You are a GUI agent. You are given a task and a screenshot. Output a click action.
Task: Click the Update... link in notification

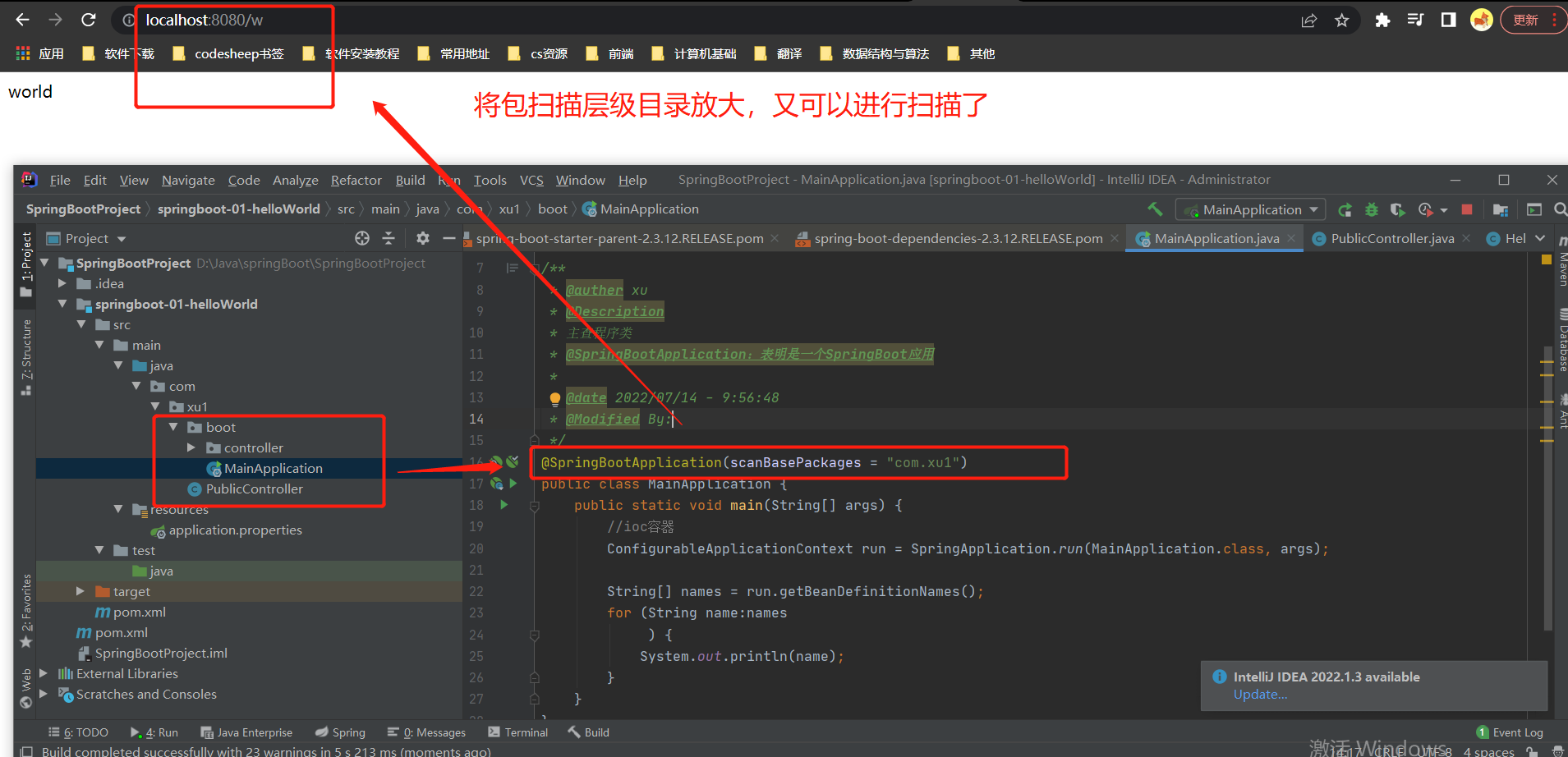1260,695
